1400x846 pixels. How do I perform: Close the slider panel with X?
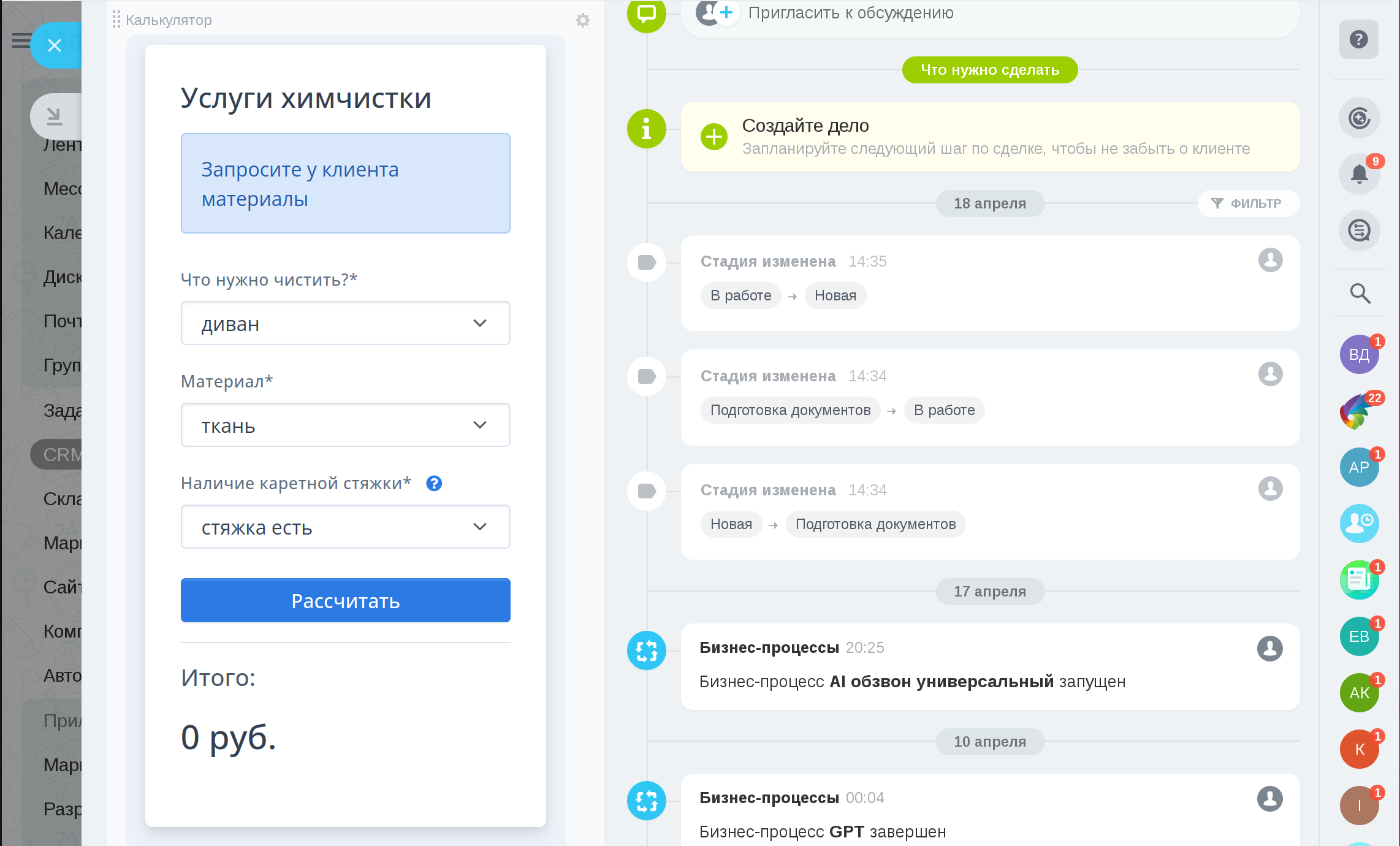point(55,45)
